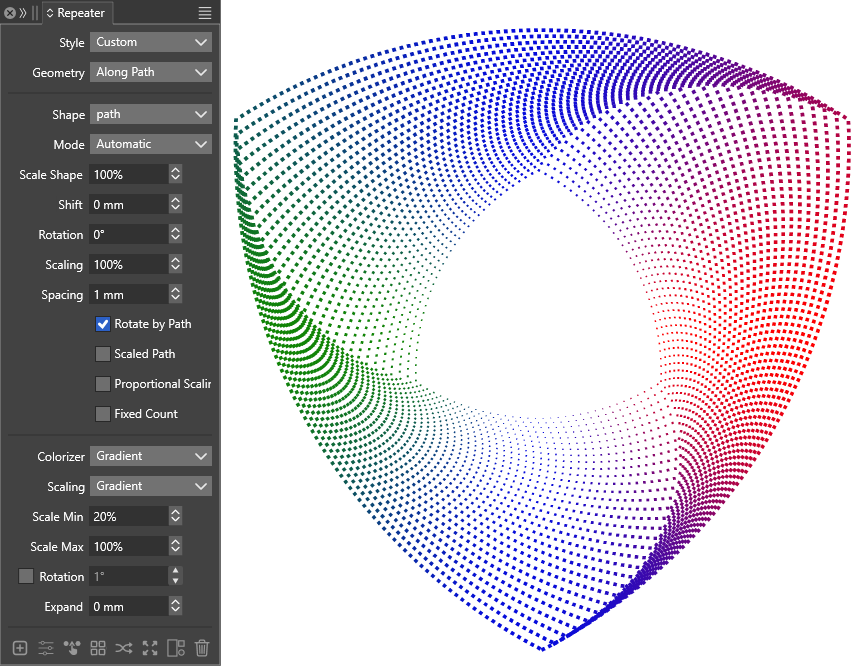The image size is (862, 666).
Task: Click the four-squares grid icon
Action: [98, 648]
